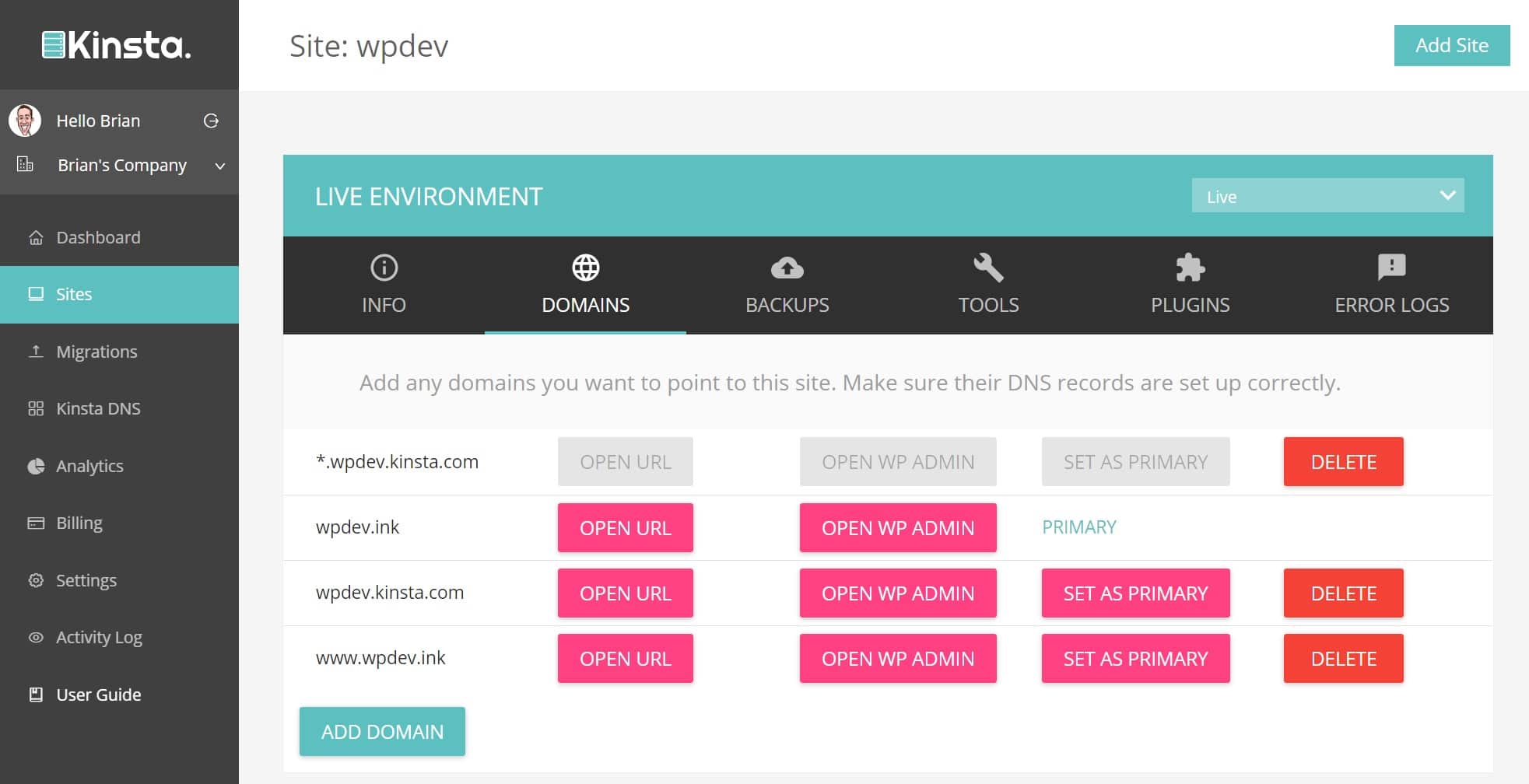Click the Activity Log eye icon
Screen dimensions: 1529x784
36,637
